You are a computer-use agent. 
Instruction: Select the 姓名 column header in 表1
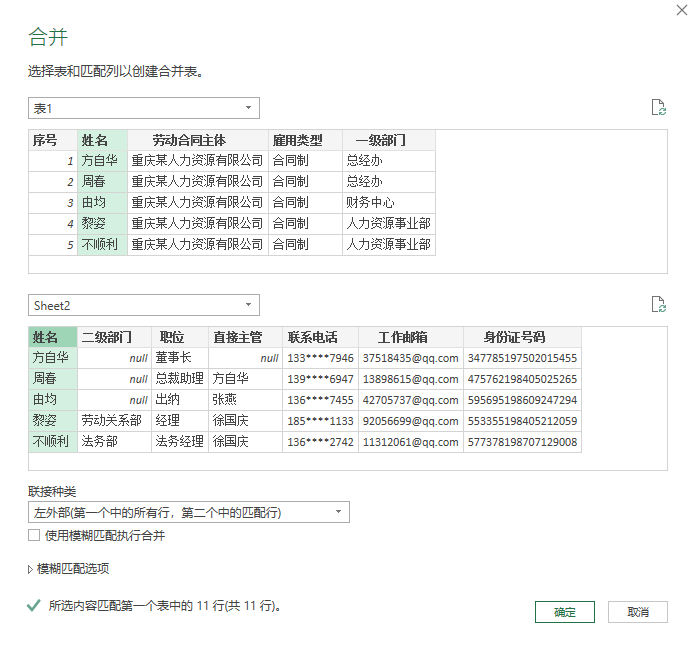pyautogui.click(x=102, y=140)
